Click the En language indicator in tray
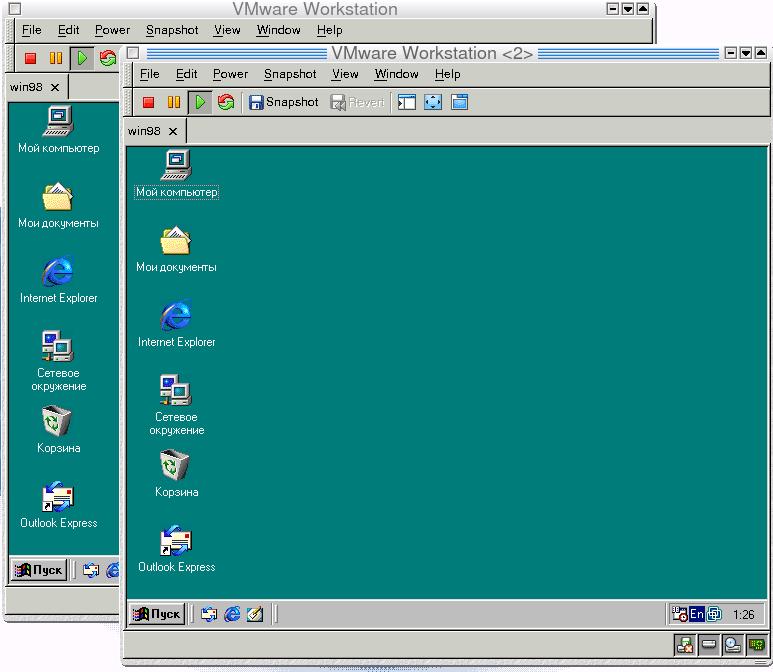The height and width of the screenshot is (672, 773). [697, 614]
